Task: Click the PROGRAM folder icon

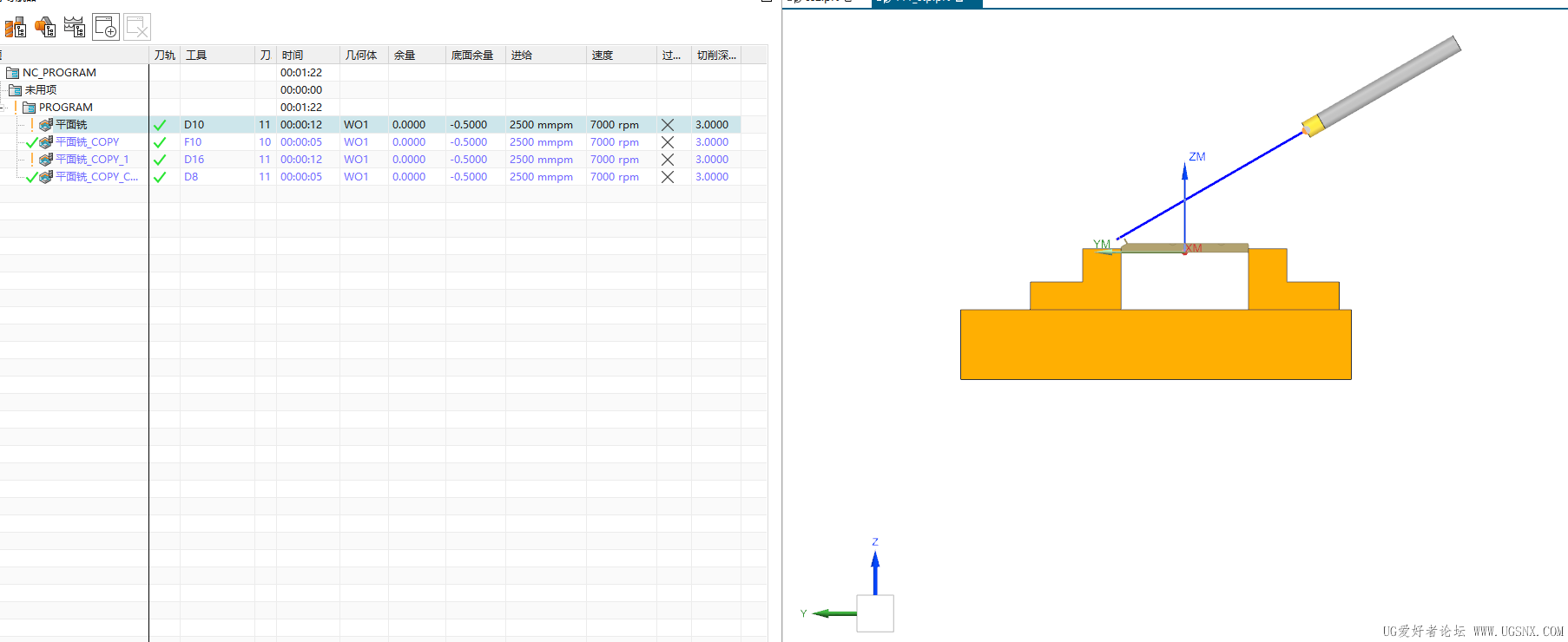Action: point(30,108)
